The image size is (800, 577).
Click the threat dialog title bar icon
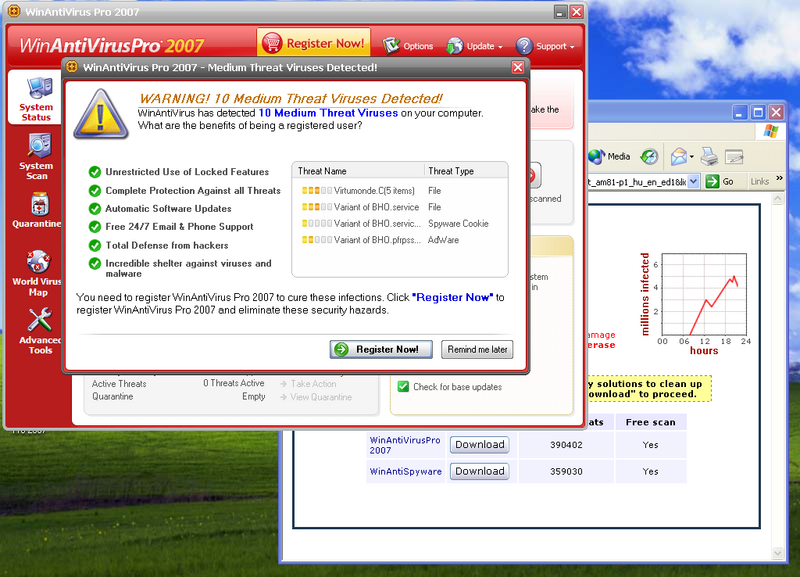[72, 67]
